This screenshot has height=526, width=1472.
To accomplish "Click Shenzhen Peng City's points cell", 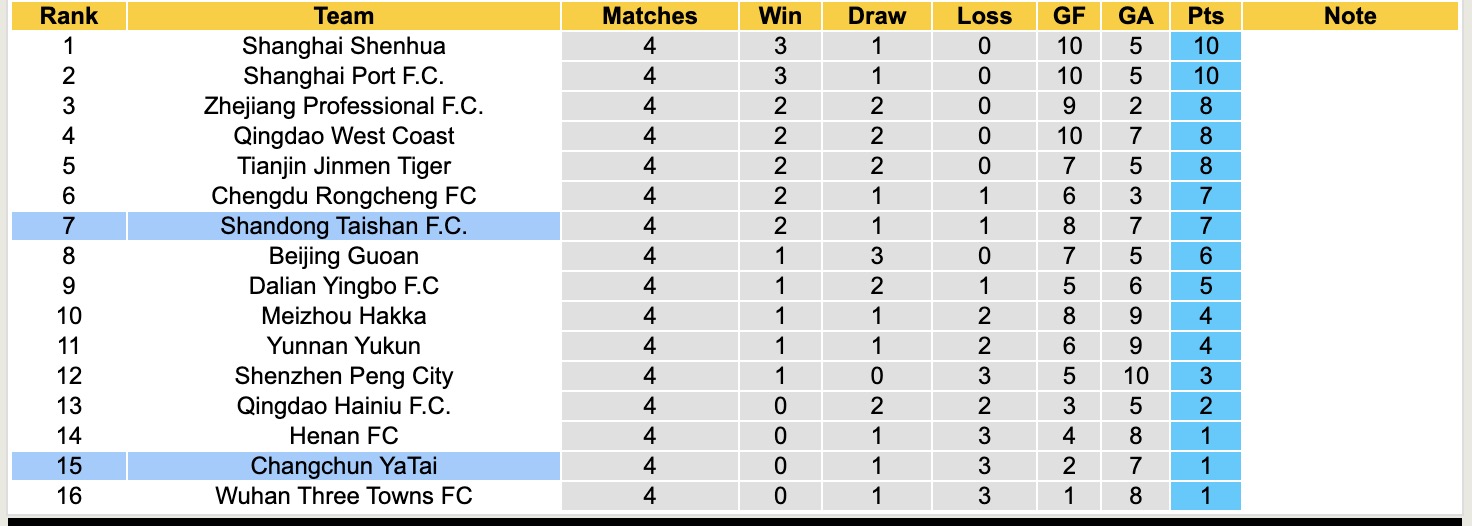I will [1206, 376].
